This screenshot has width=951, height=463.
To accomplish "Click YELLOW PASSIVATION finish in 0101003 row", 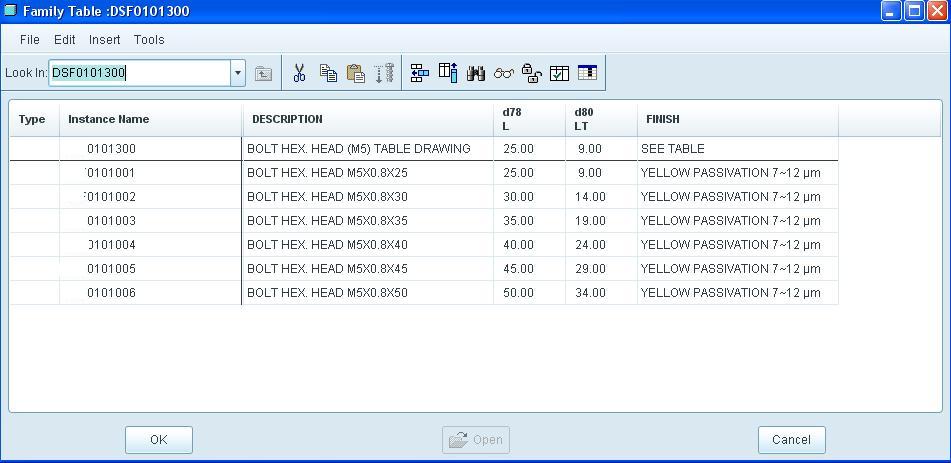I will [x=738, y=221].
